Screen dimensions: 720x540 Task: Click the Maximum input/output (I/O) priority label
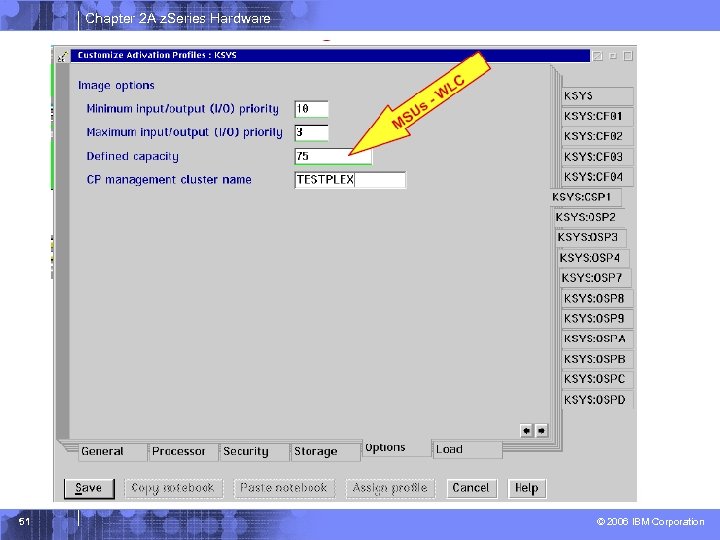click(x=185, y=133)
